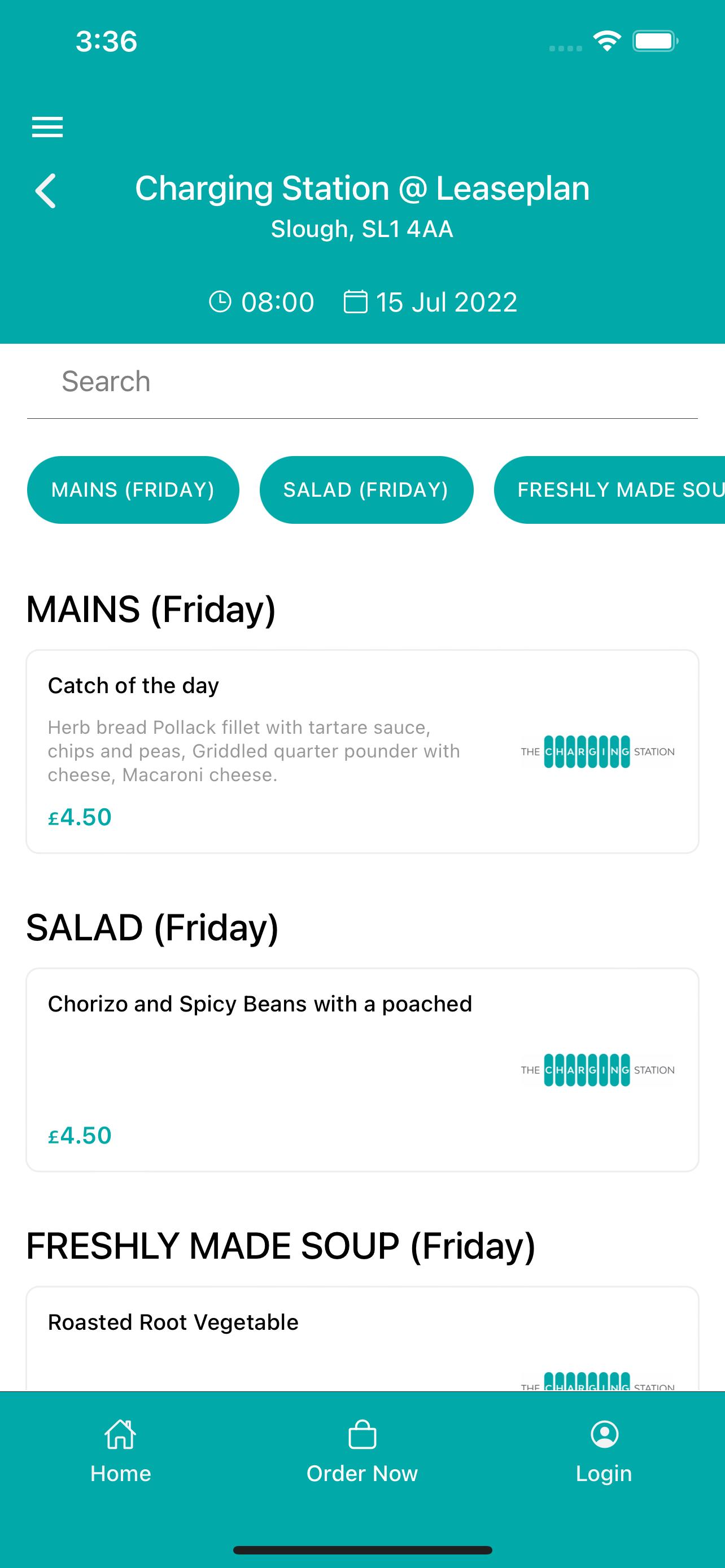Tap Charging Station logo on Catch of the day
Screen dimensions: 725x1568
(598, 752)
